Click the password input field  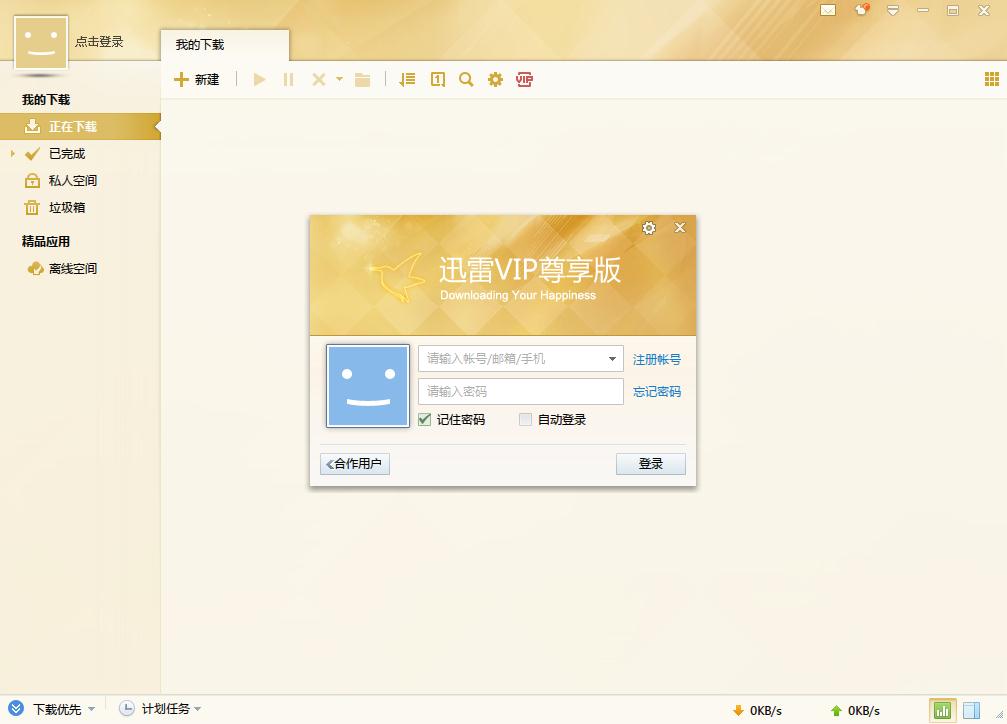pyautogui.click(x=520, y=391)
